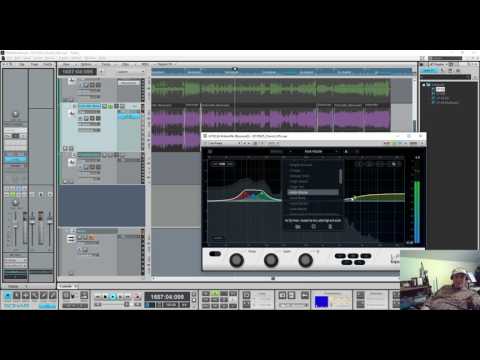Click the Now time marker on the timeline ruler
The image size is (480, 360).
pos(235,69)
